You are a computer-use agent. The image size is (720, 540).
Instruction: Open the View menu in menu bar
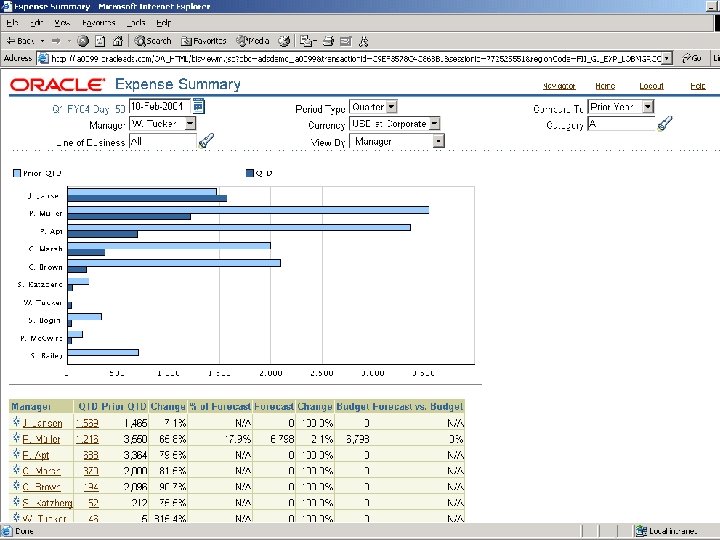click(62, 22)
